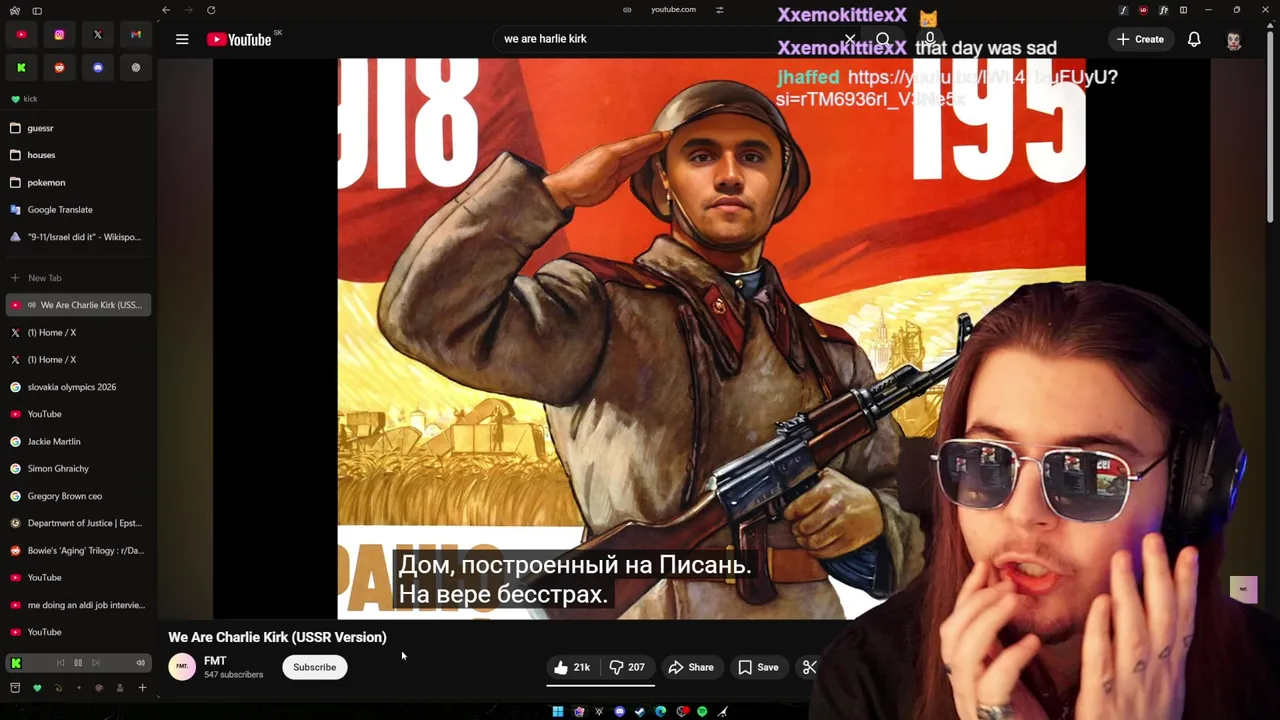This screenshot has width=1280, height=720.
Task: Share the video with the Share button
Action: coord(691,667)
